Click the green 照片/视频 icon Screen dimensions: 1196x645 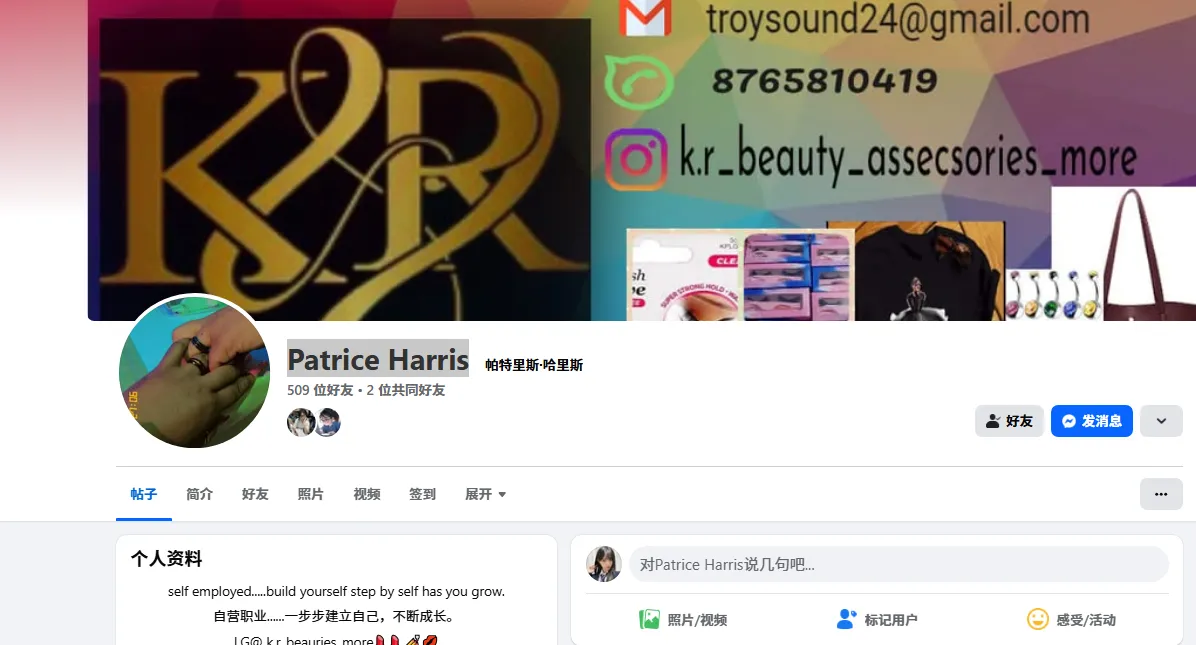coord(651,619)
